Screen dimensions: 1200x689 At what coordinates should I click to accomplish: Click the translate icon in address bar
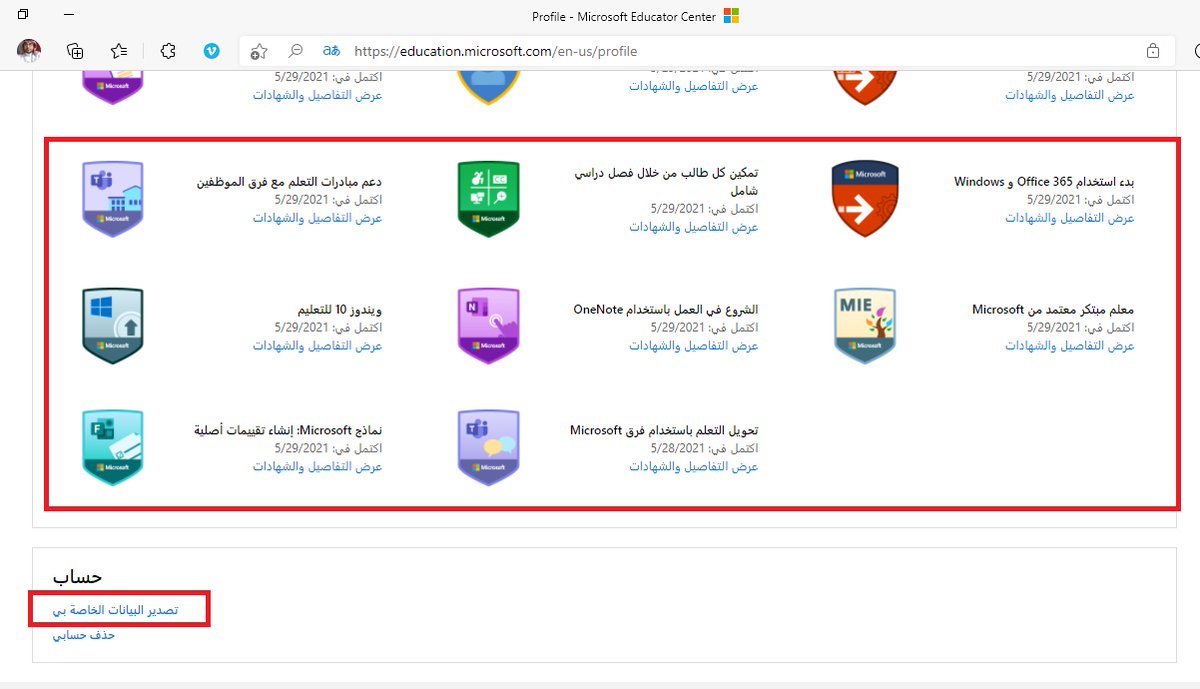[332, 50]
